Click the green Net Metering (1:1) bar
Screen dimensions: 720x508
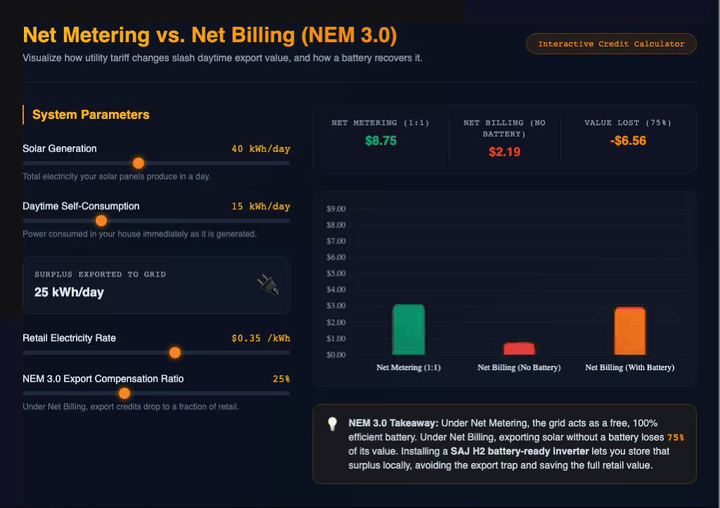click(408, 329)
